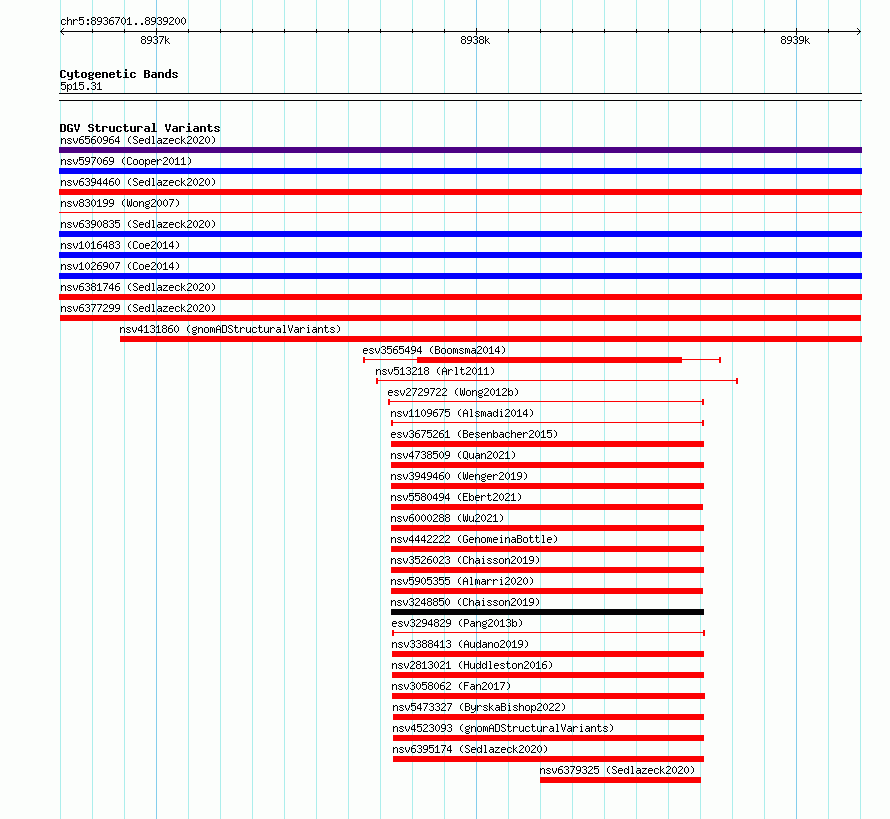Open the nsv6381746 (Sedlazeck2020) label
890x819 pixels.
138,287
